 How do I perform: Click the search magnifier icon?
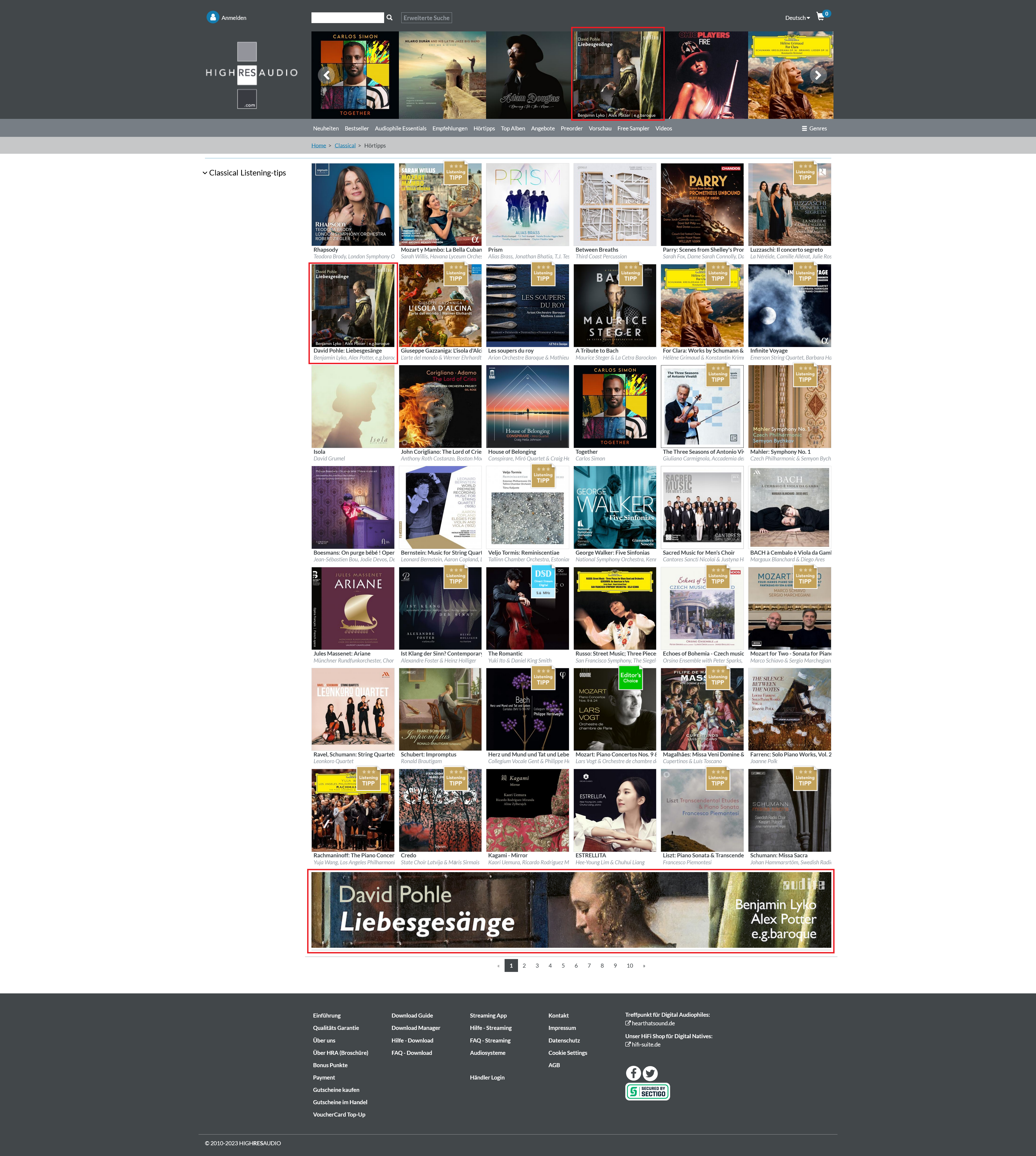(389, 18)
